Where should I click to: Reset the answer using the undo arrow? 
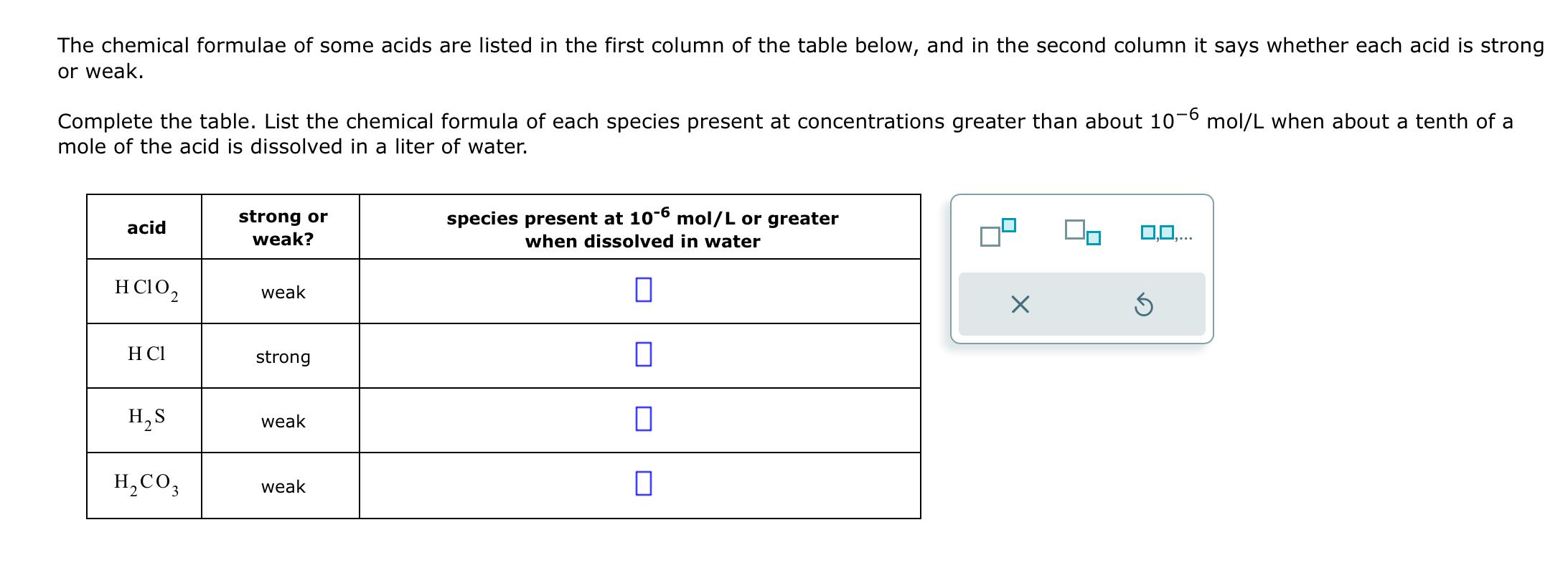coord(1143,305)
